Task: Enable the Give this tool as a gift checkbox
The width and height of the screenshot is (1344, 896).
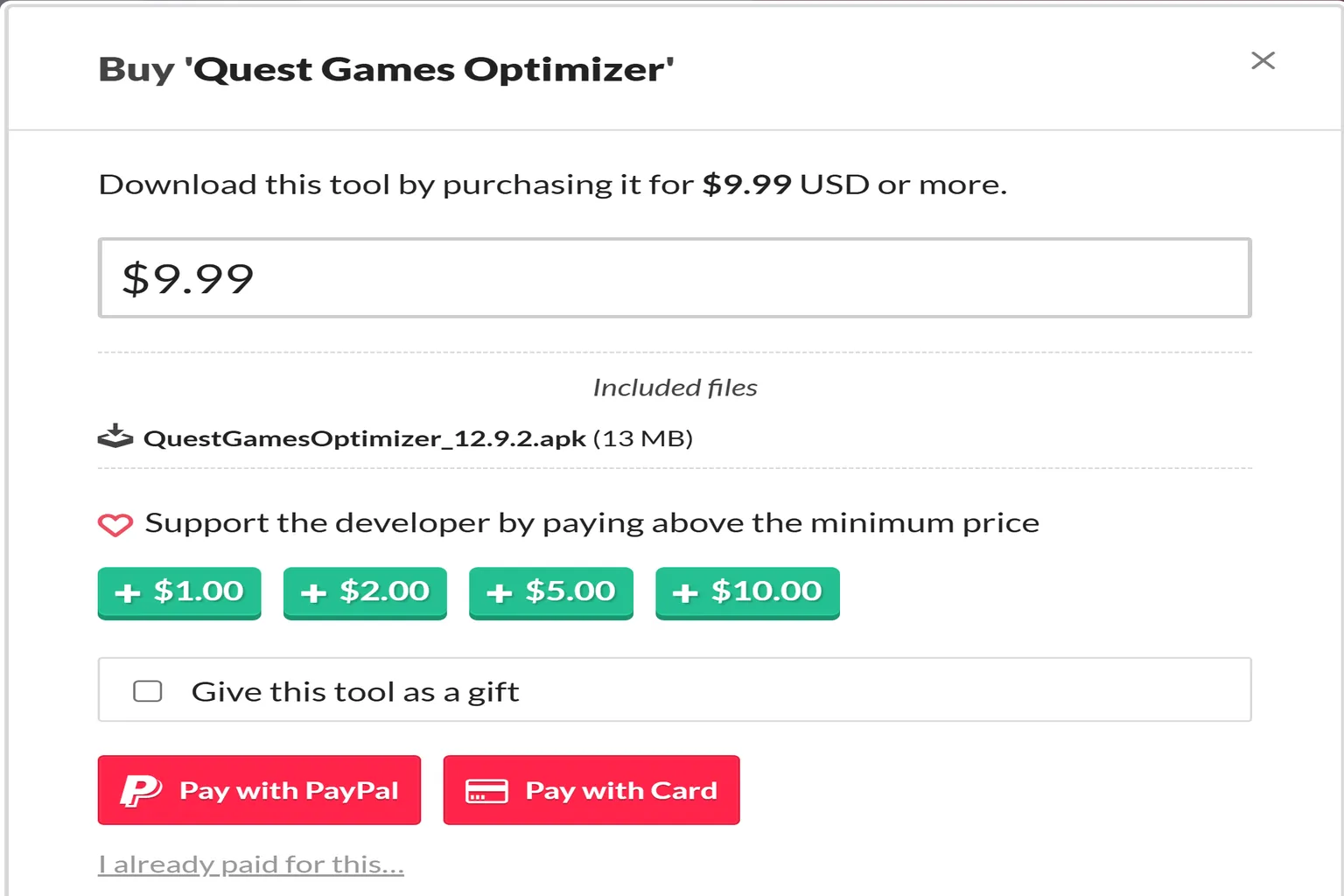Action: coord(148,690)
